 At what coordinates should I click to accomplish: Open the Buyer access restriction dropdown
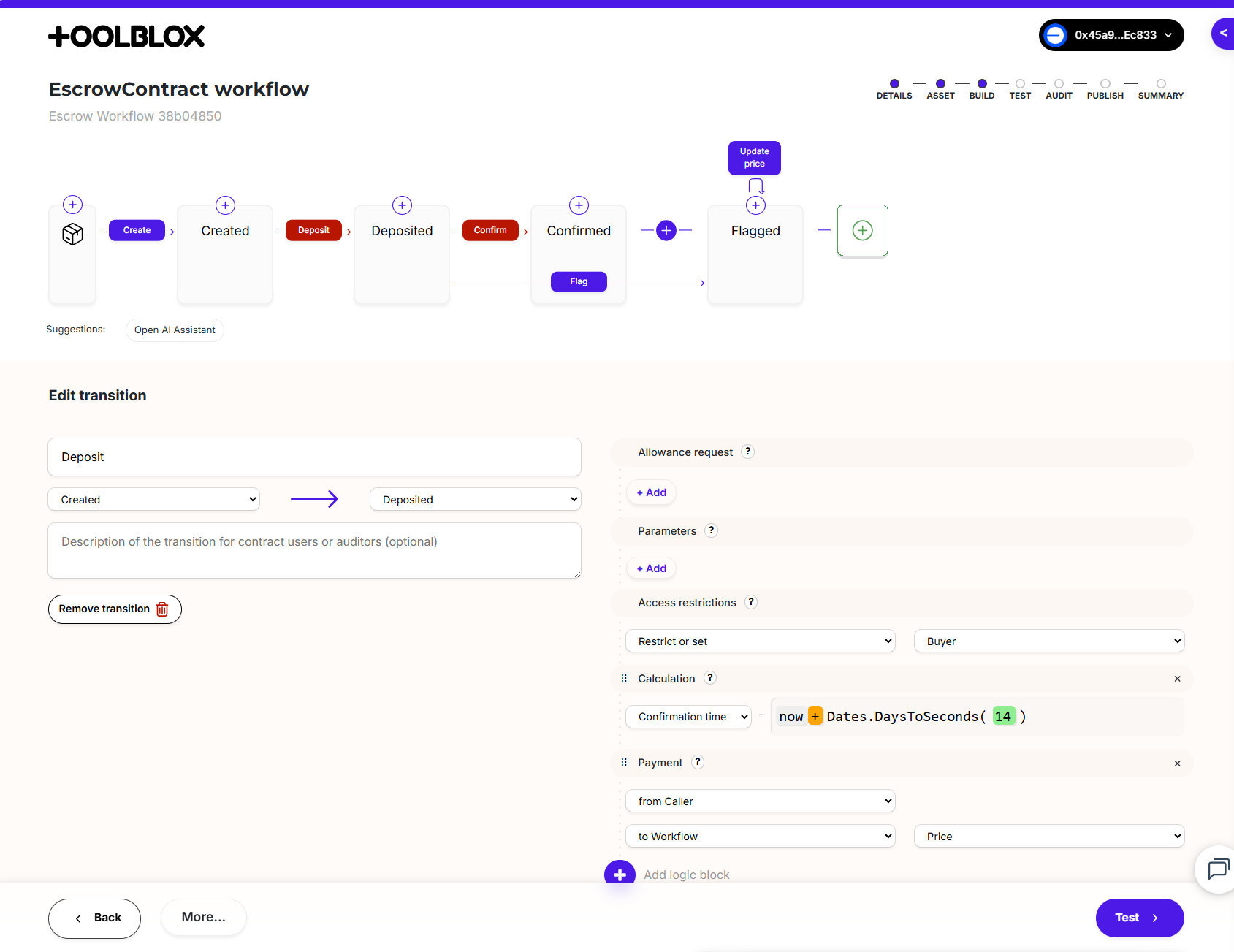(x=1048, y=641)
